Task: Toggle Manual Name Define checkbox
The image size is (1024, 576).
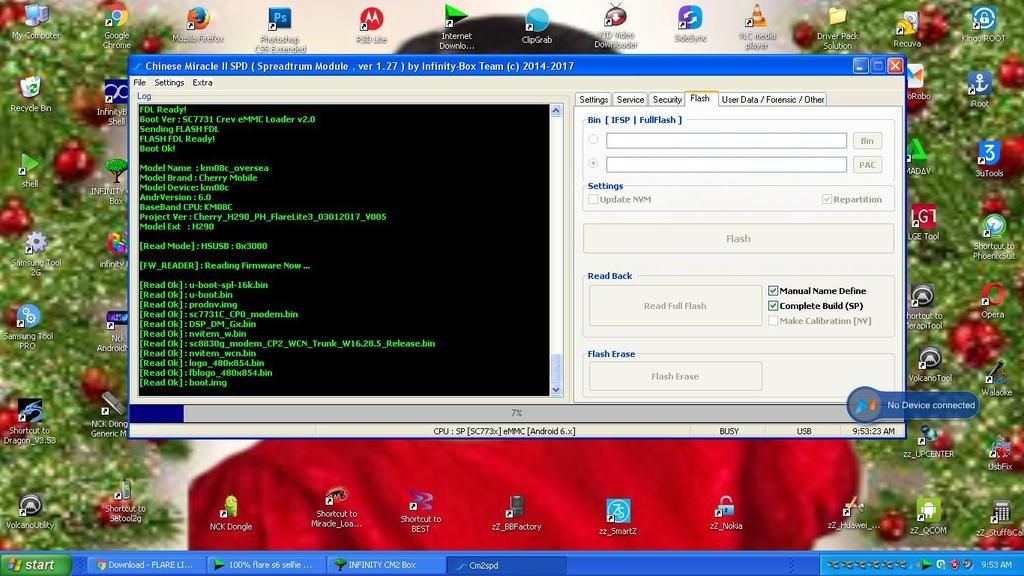Action: click(773, 291)
